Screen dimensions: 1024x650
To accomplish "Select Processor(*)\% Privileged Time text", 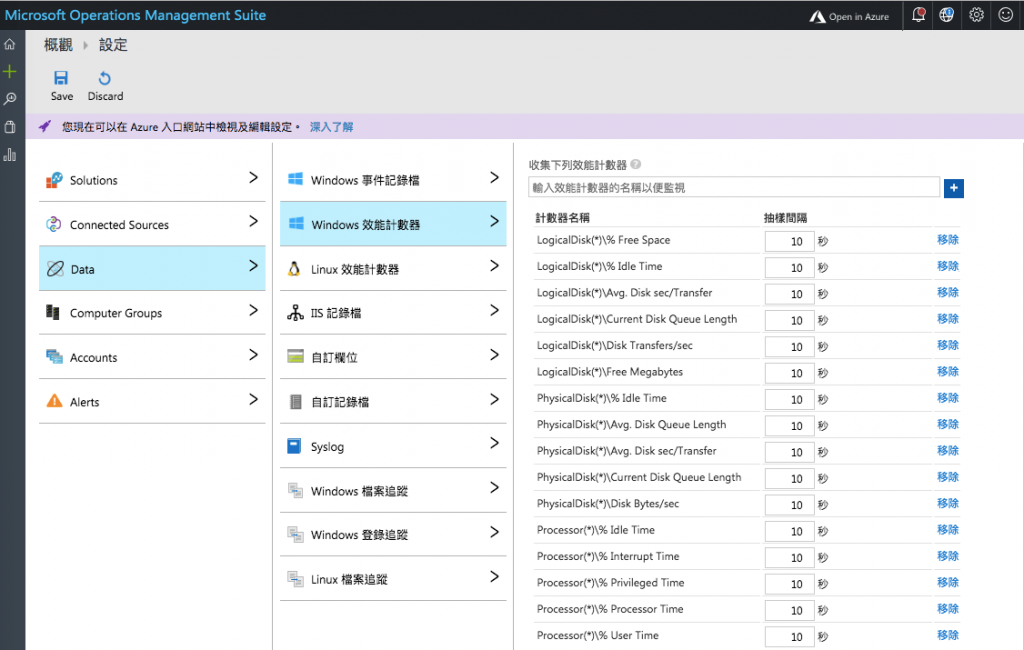I will [x=611, y=582].
